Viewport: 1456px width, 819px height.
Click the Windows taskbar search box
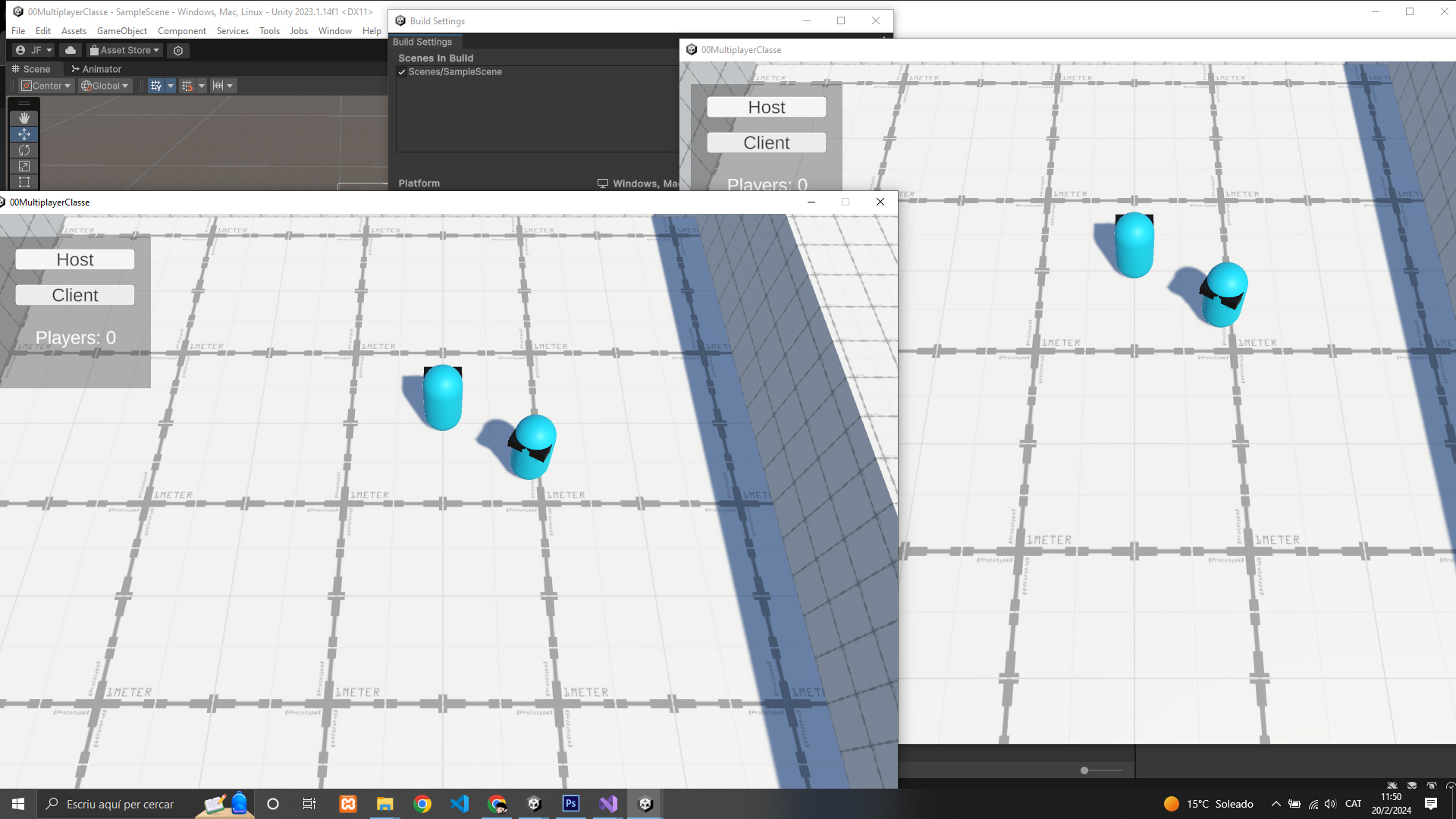click(120, 804)
